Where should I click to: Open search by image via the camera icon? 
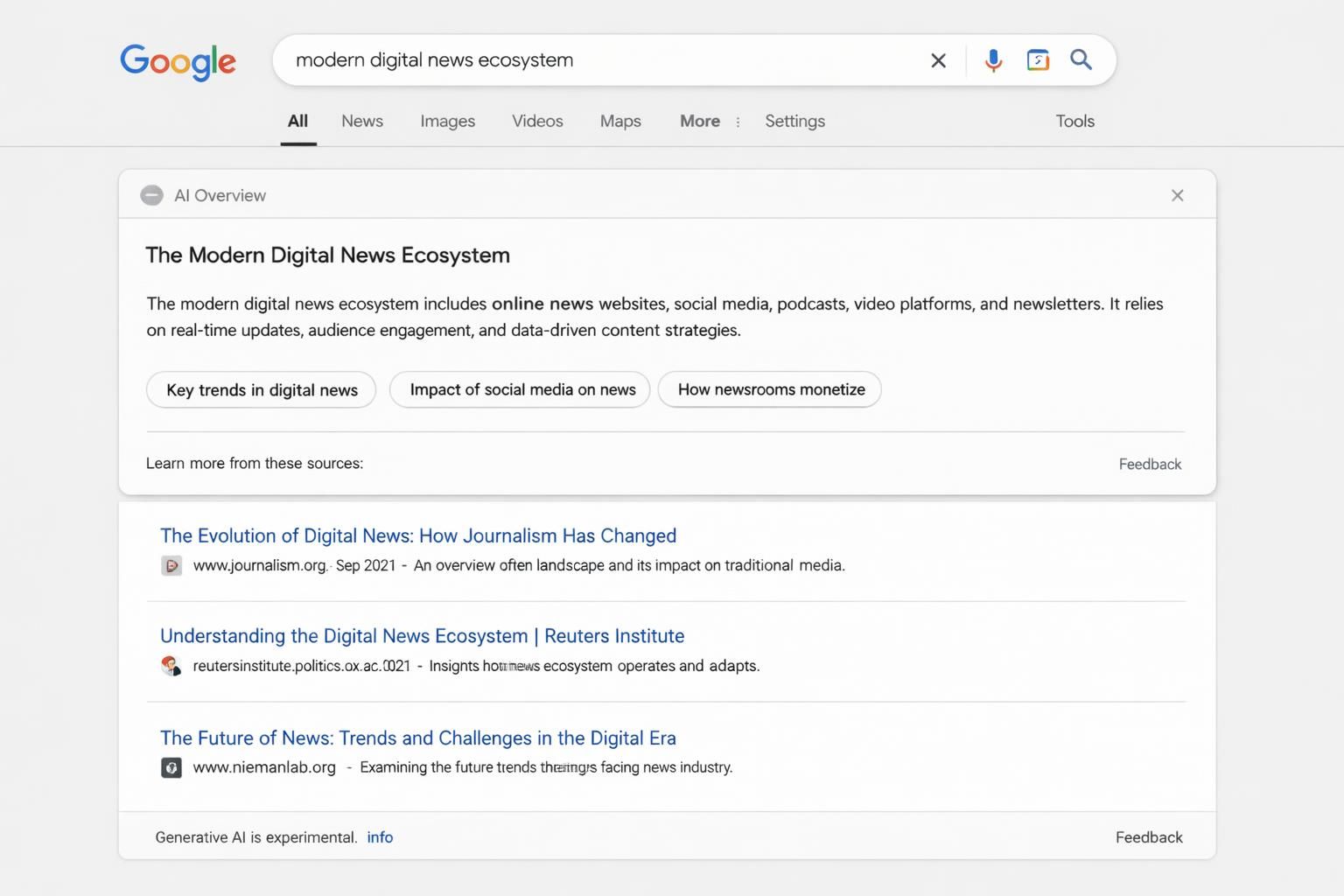click(x=1038, y=60)
